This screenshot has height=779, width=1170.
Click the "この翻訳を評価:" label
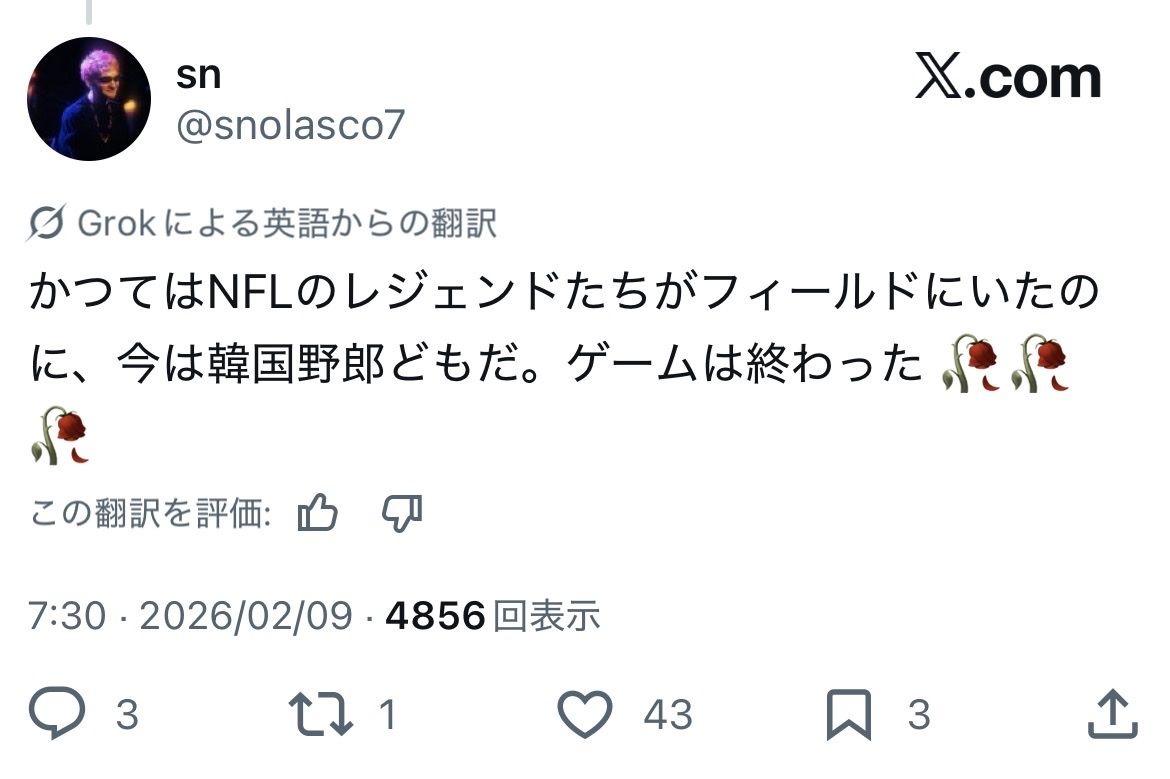click(x=151, y=515)
